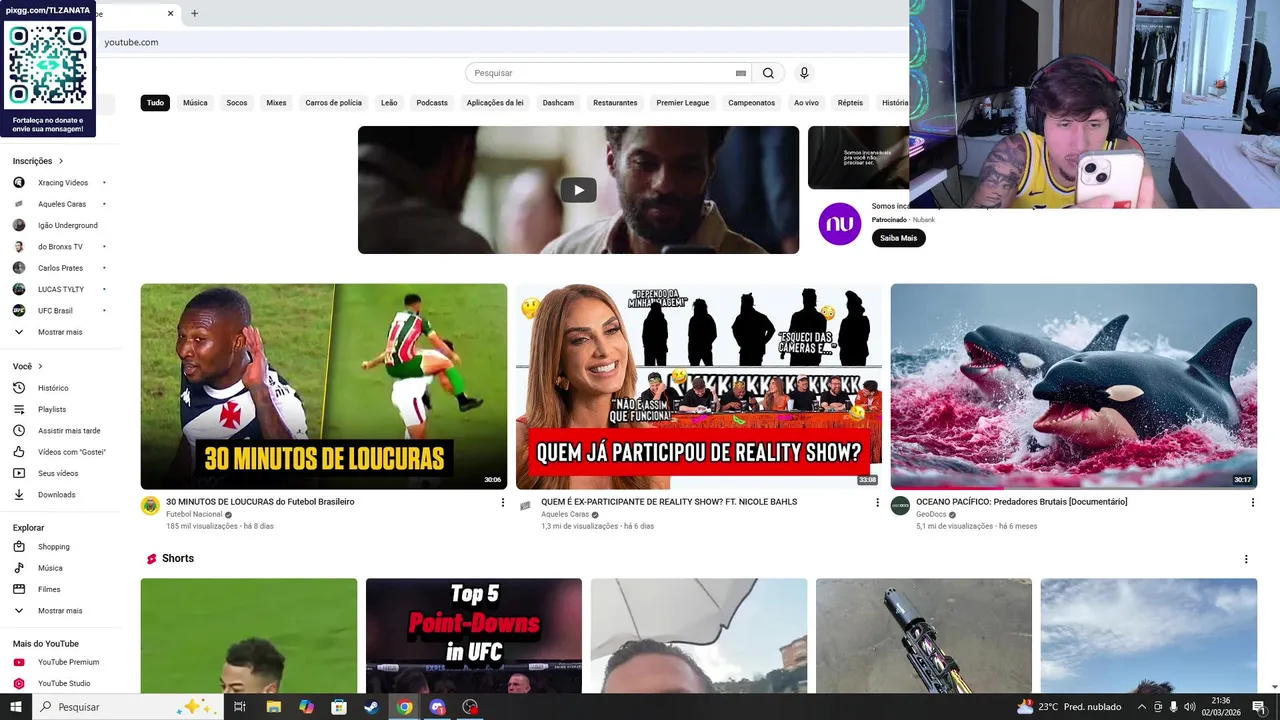Screen dimensions: 1280x720
Task: Click the magnifier search button
Action: point(768,73)
